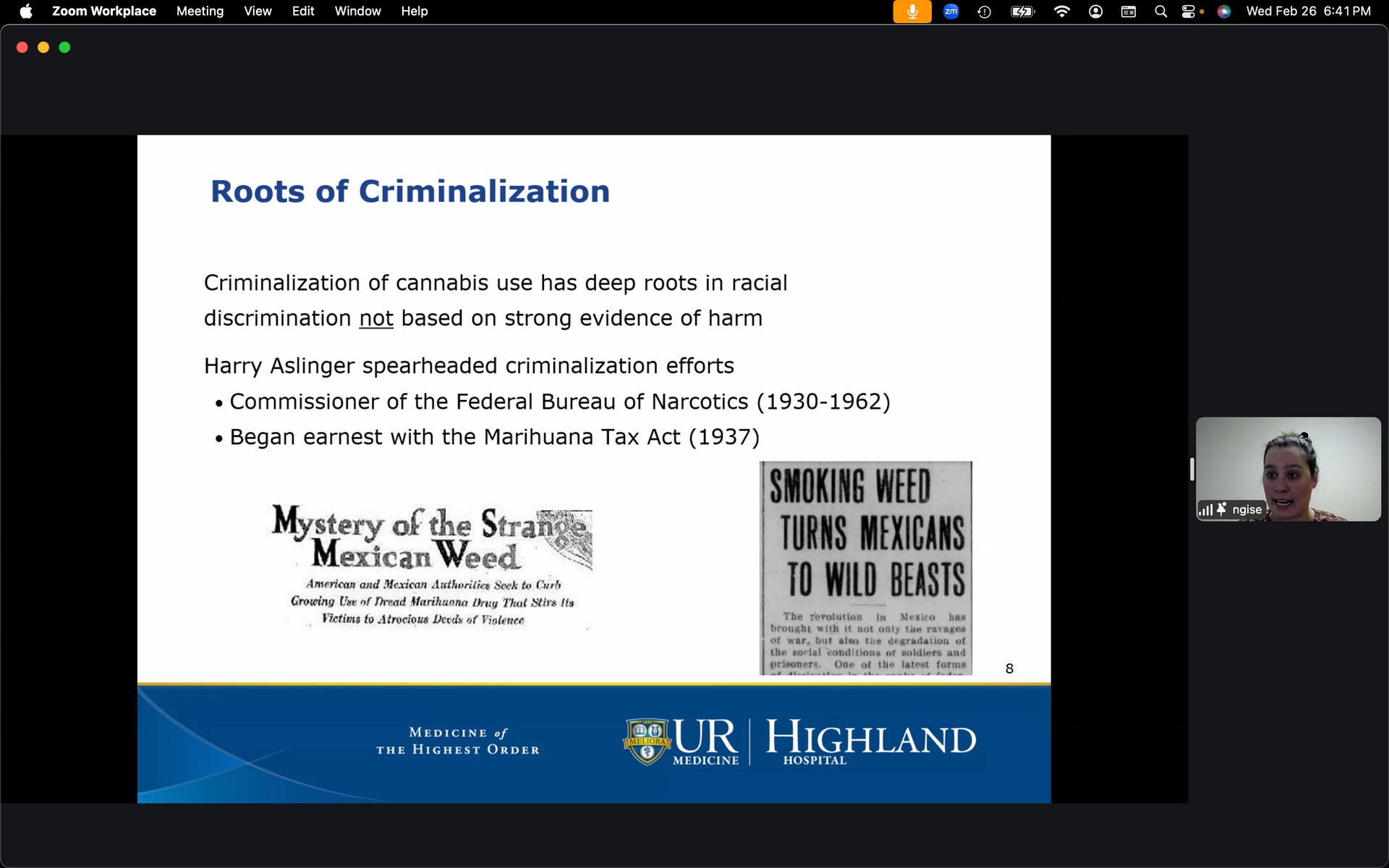The height and width of the screenshot is (868, 1389).
Task: Open Control Center toggles icon
Action: 1189,12
